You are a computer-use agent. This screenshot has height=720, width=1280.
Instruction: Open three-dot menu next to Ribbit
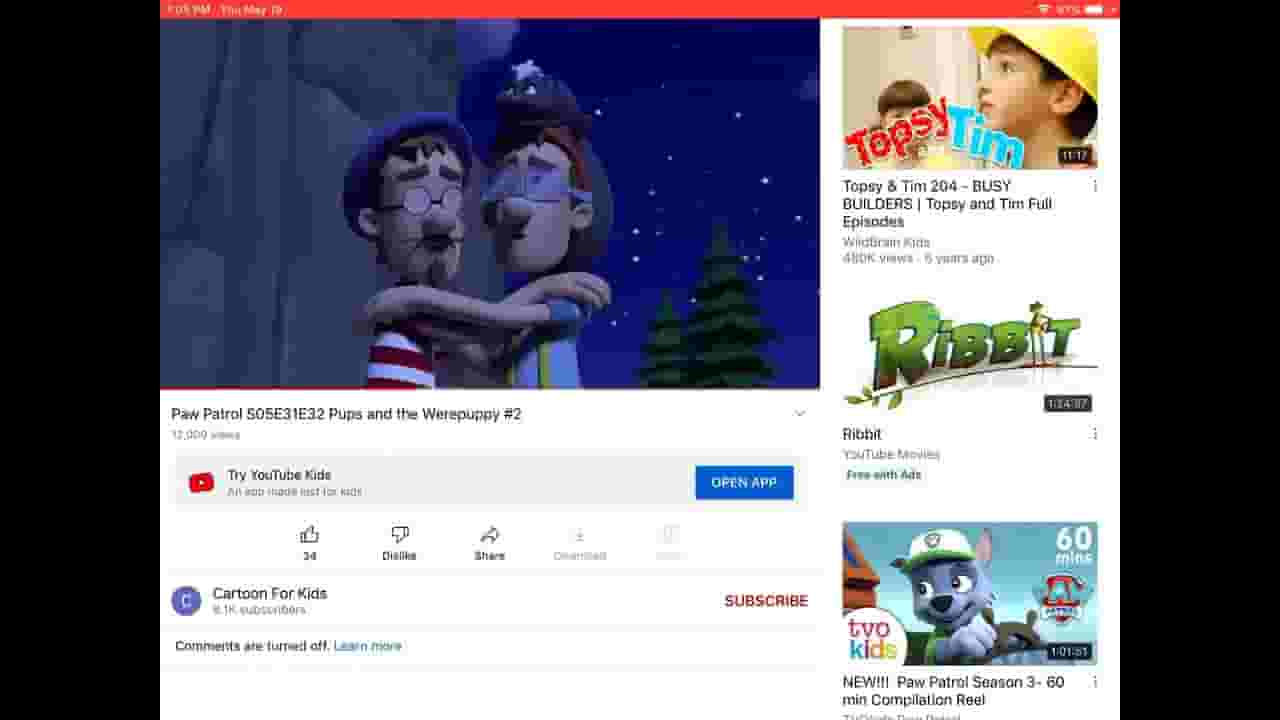click(1095, 434)
